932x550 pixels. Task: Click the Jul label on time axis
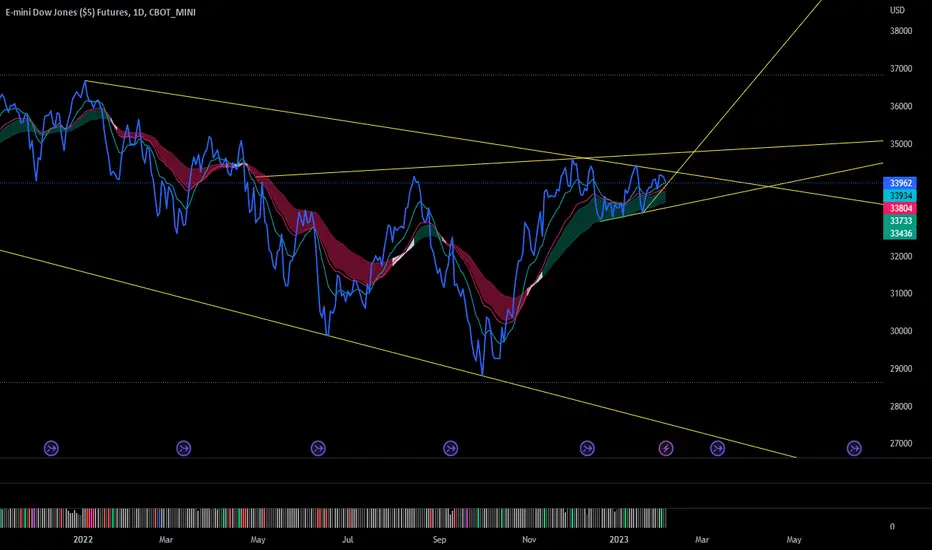click(x=348, y=540)
